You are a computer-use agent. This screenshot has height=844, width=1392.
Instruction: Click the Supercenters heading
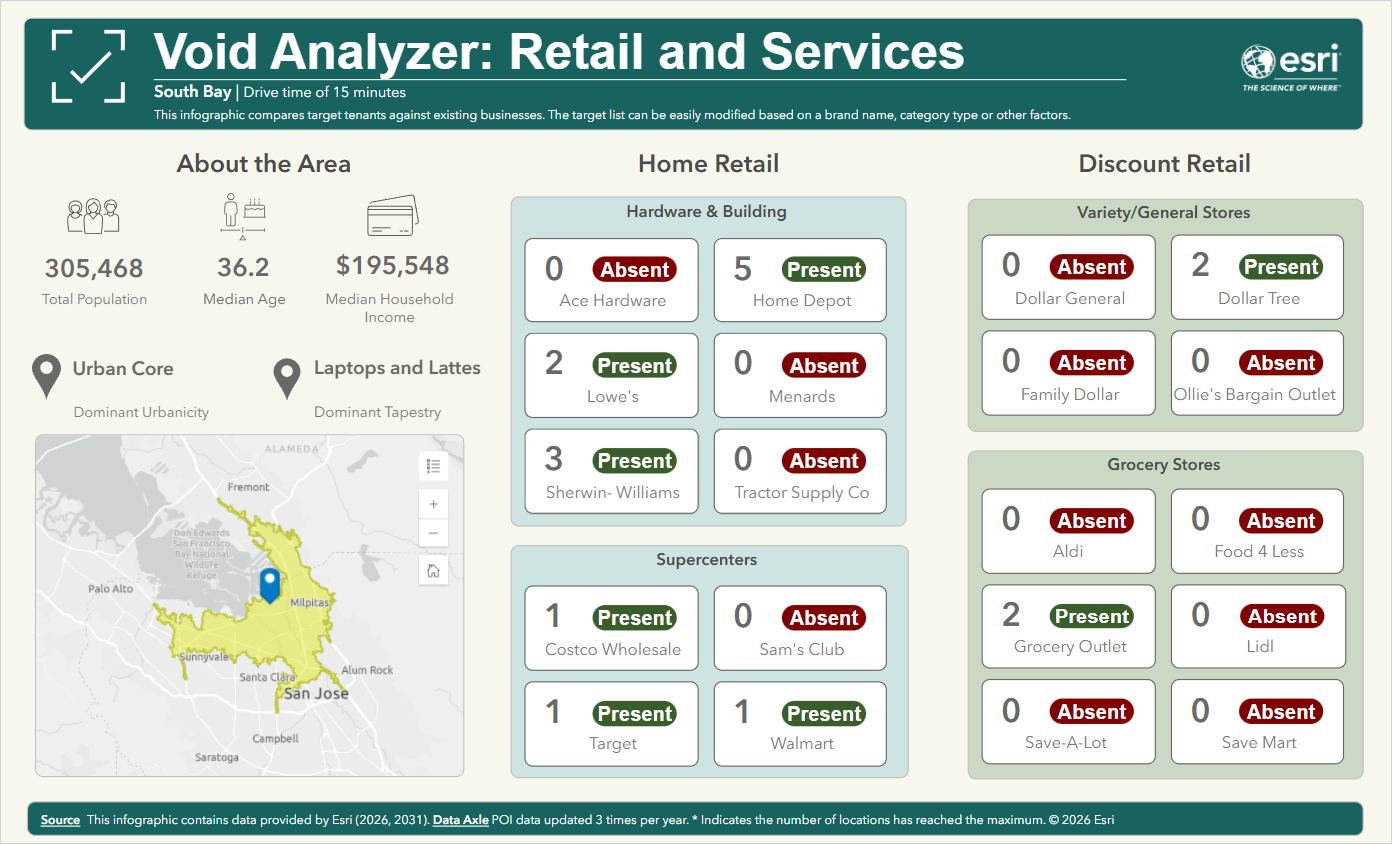click(706, 559)
